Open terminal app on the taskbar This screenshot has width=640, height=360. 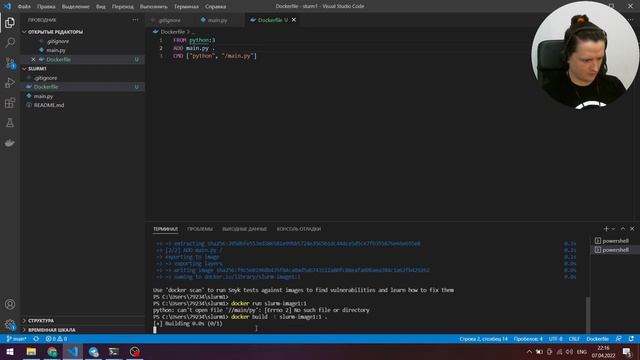[x=113, y=352]
